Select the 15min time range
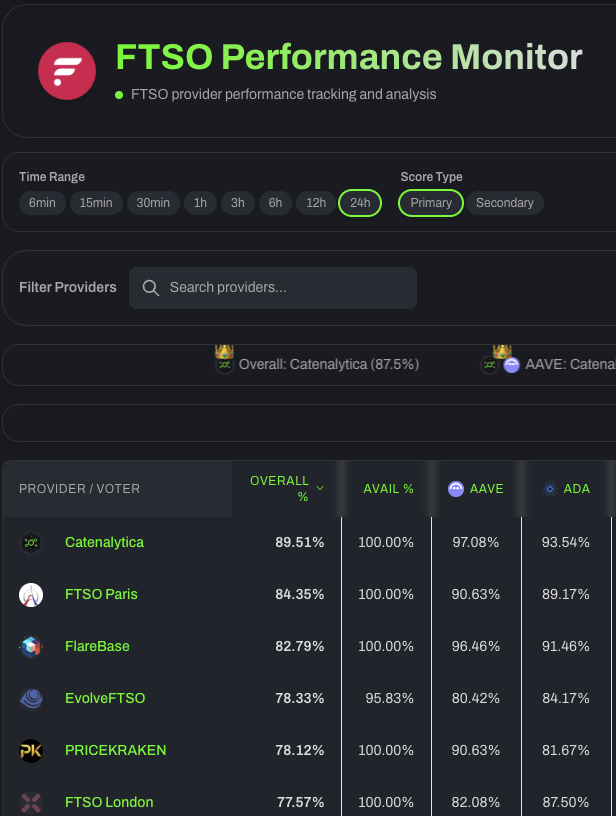 coord(96,203)
